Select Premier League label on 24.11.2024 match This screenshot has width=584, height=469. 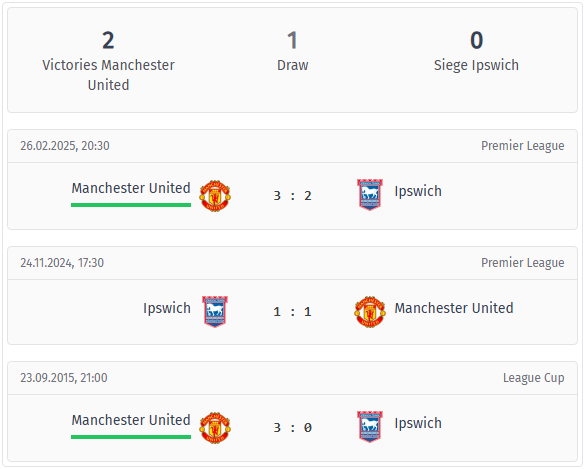(523, 263)
